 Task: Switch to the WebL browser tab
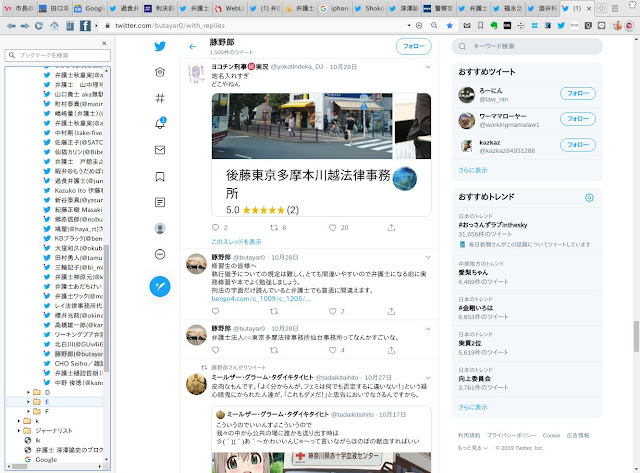230,8
